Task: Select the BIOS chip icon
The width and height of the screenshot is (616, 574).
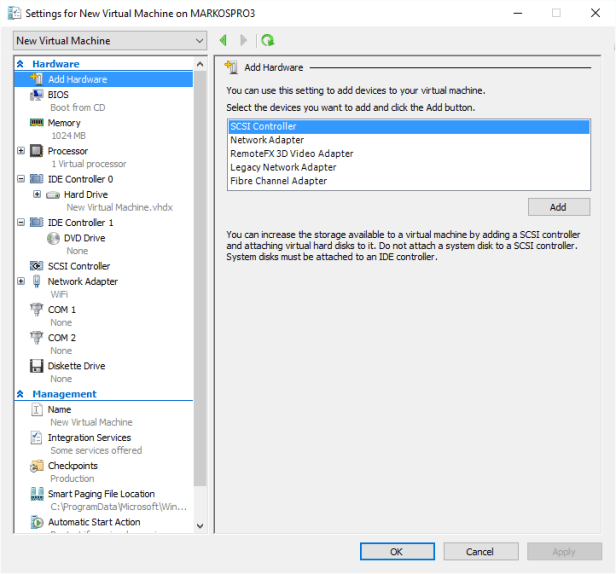Action: click(38, 94)
